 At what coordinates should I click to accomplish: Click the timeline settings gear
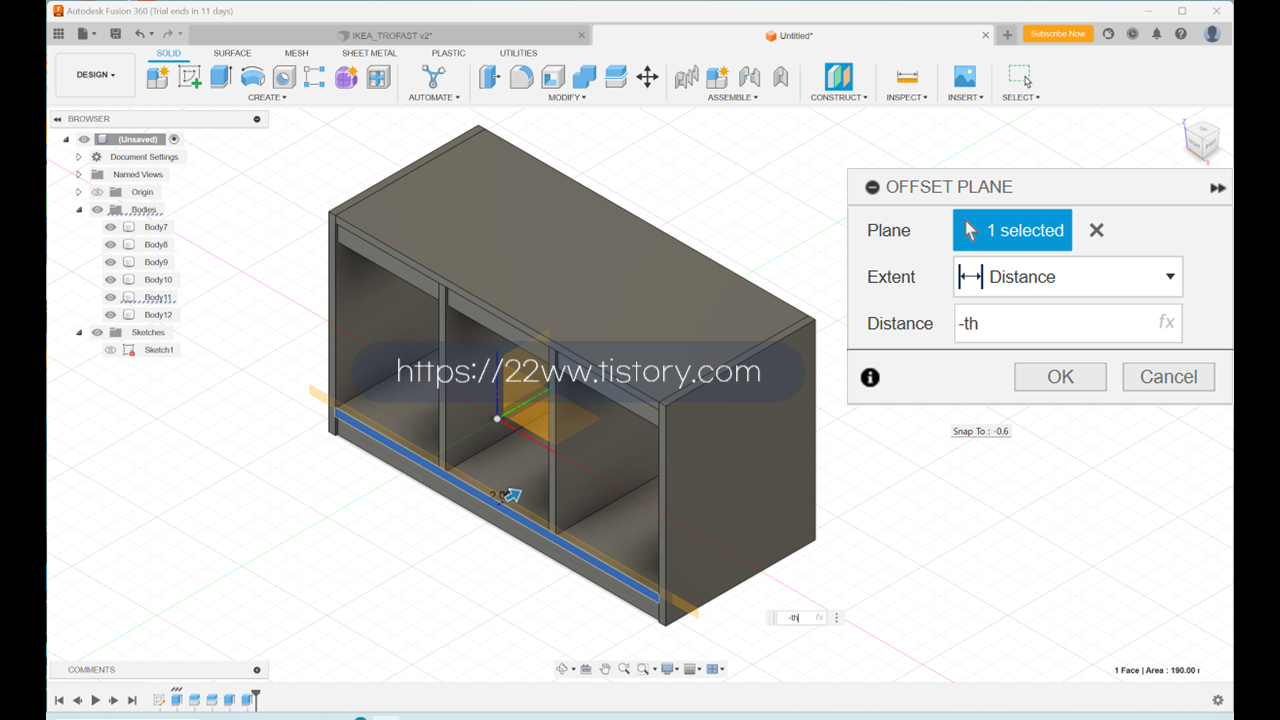coord(1217,700)
